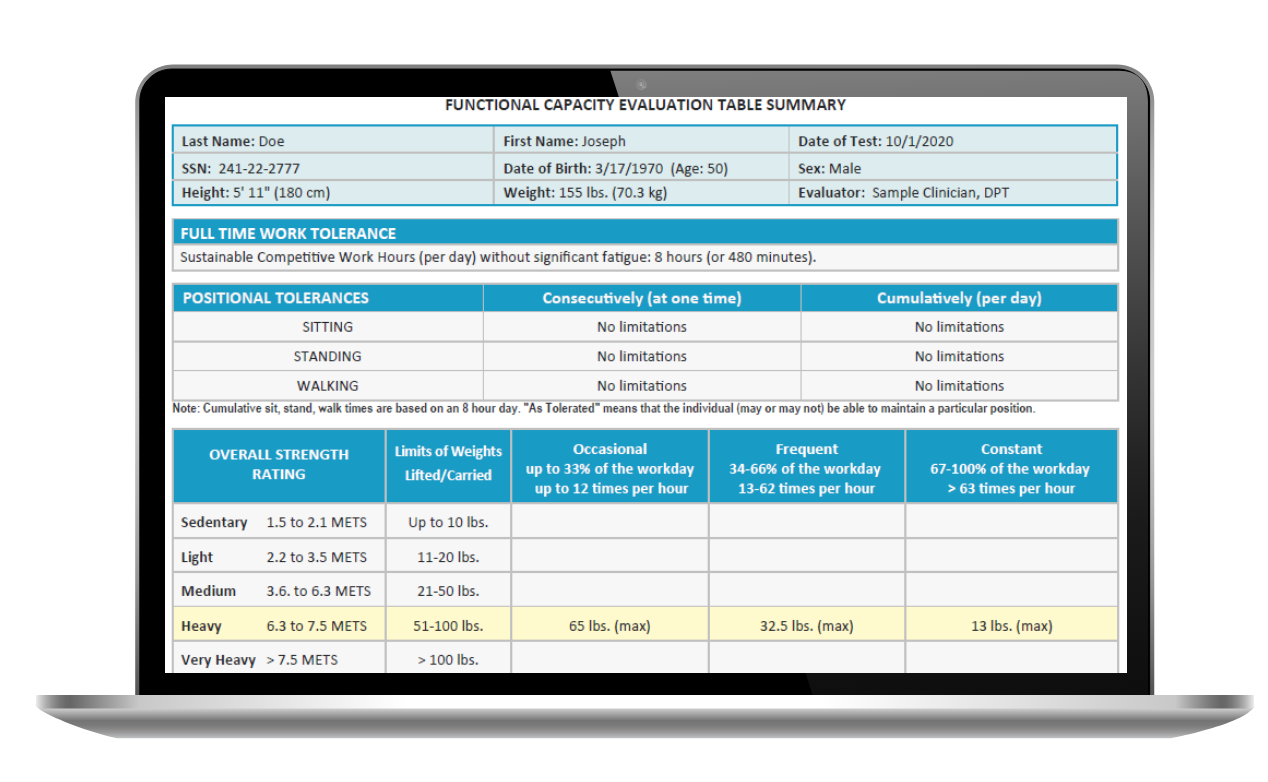Select the 'Evaluator: Sample Clinician, DPT' cell
Image resolution: width=1268 pixels, height=782 pixels.
coord(953,193)
